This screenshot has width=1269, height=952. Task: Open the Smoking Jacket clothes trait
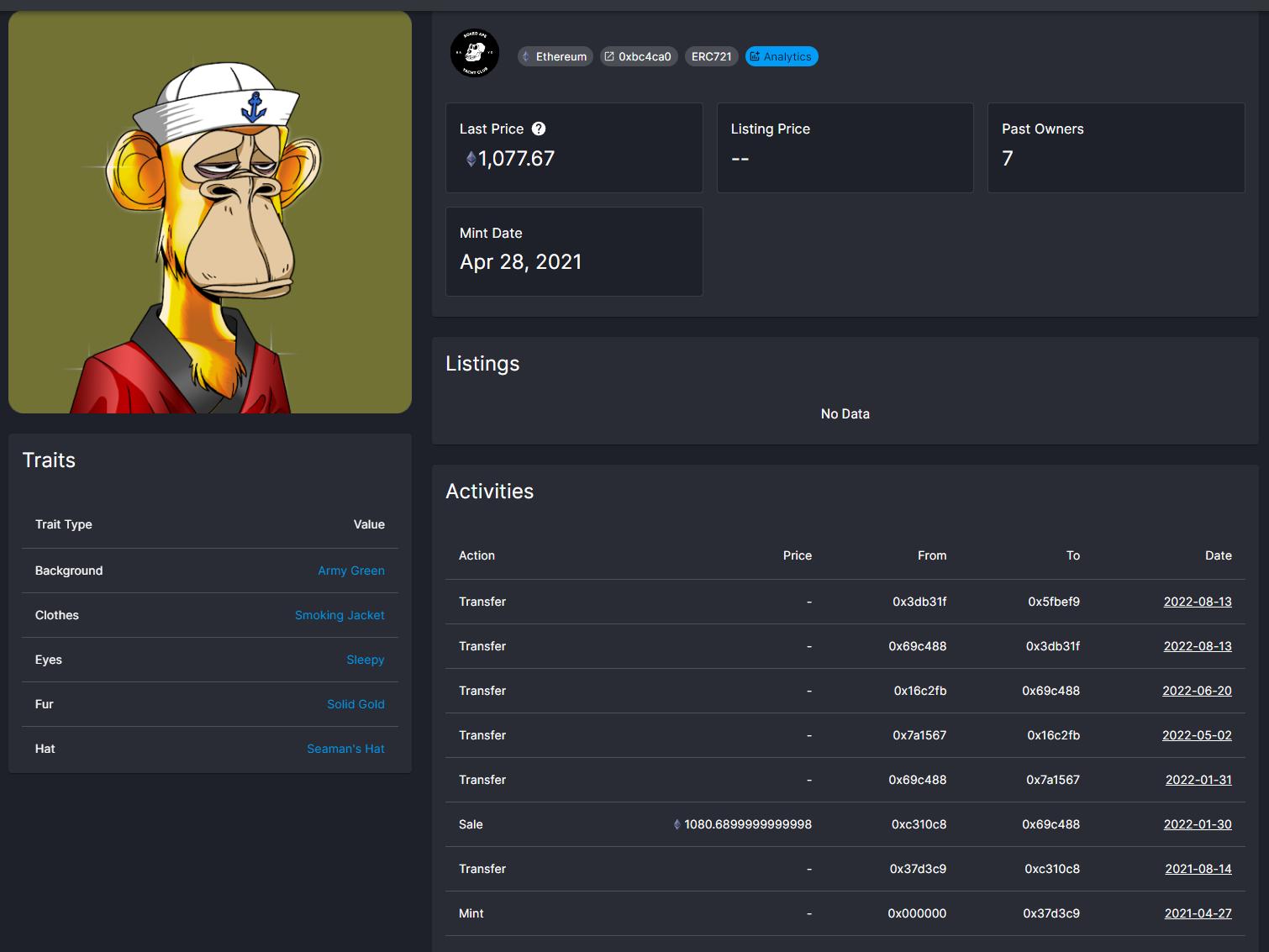click(x=339, y=615)
